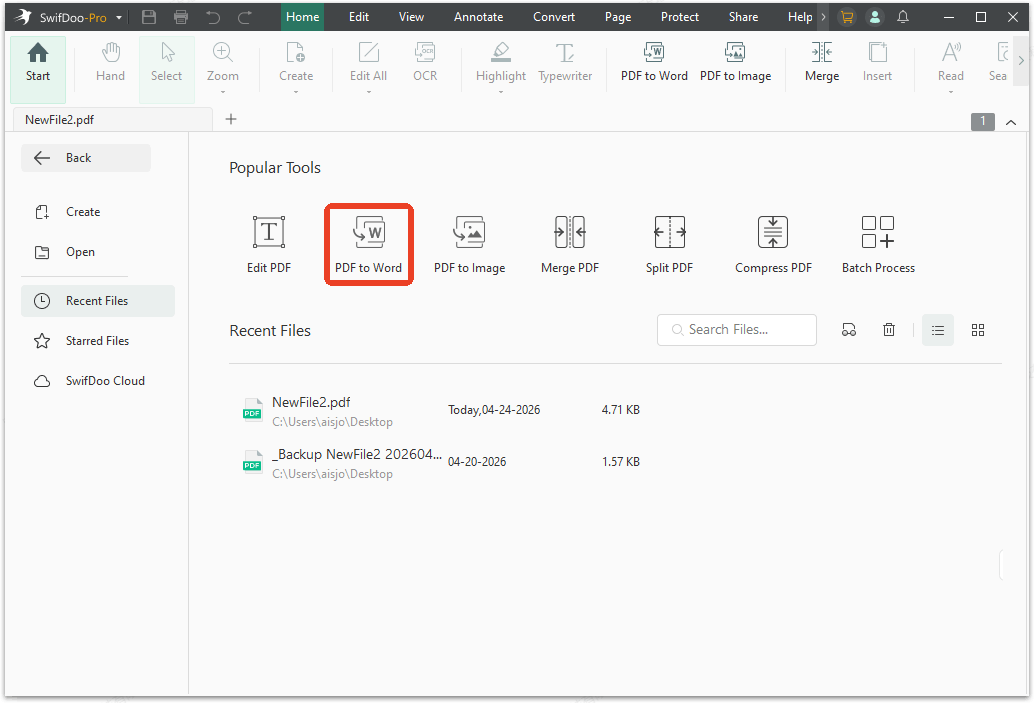Open the Merge PDF tool
The height and width of the screenshot is (703, 1034).
click(x=569, y=243)
